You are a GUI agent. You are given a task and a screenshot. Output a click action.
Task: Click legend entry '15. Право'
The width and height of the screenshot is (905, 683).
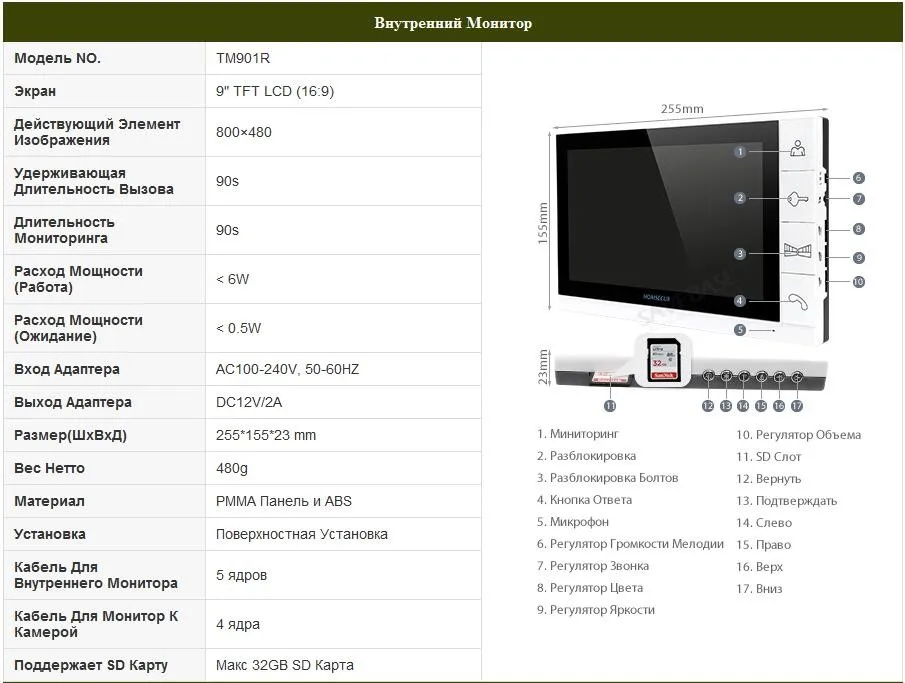click(x=764, y=544)
